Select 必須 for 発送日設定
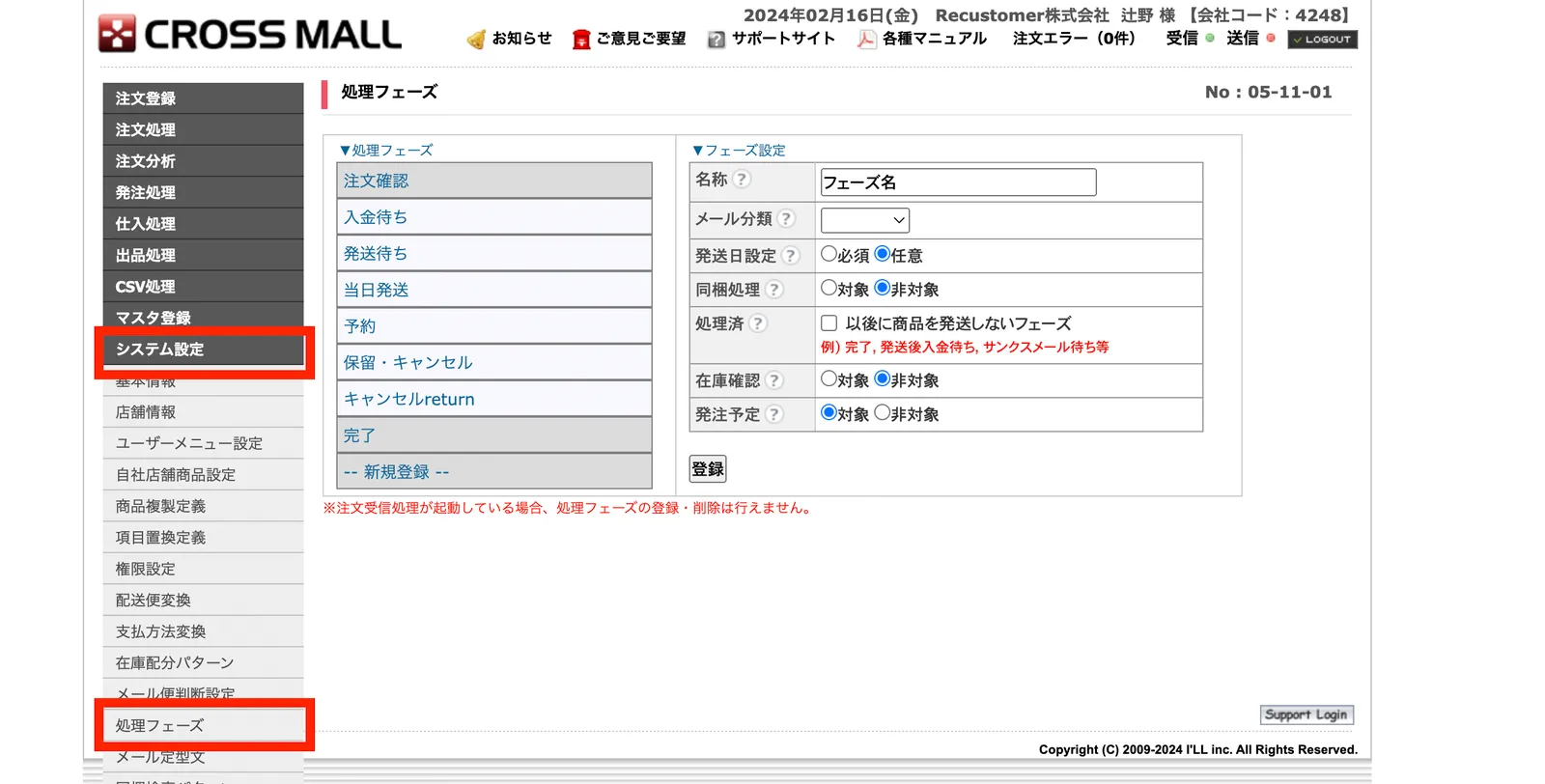Image resolution: width=1545 pixels, height=784 pixels. pos(829,254)
